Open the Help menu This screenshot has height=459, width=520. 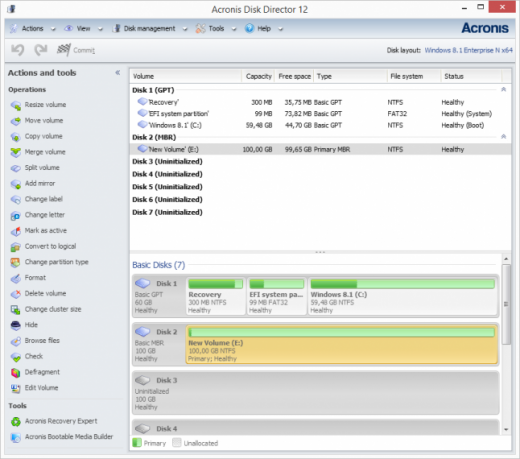click(x=264, y=29)
